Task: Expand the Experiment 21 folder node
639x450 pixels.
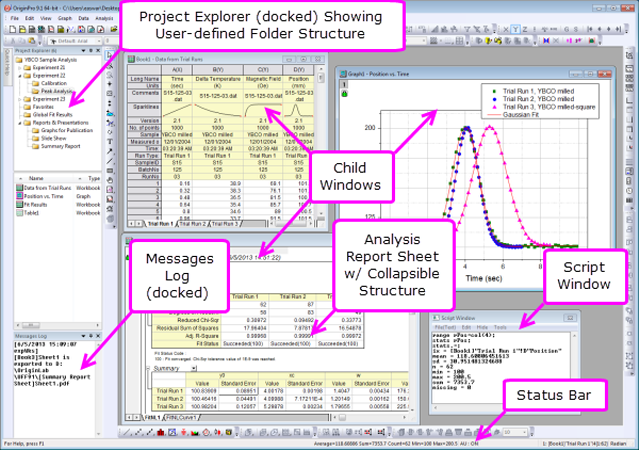Action: coord(20,68)
